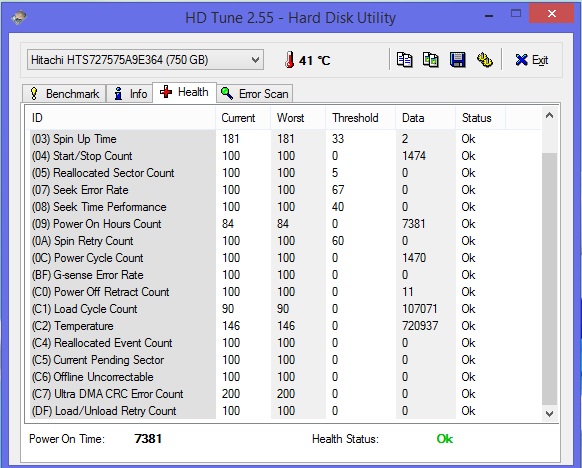This screenshot has height=468, width=582.
Task: Click the copy screenshot to clipboard icon
Action: pos(431,59)
